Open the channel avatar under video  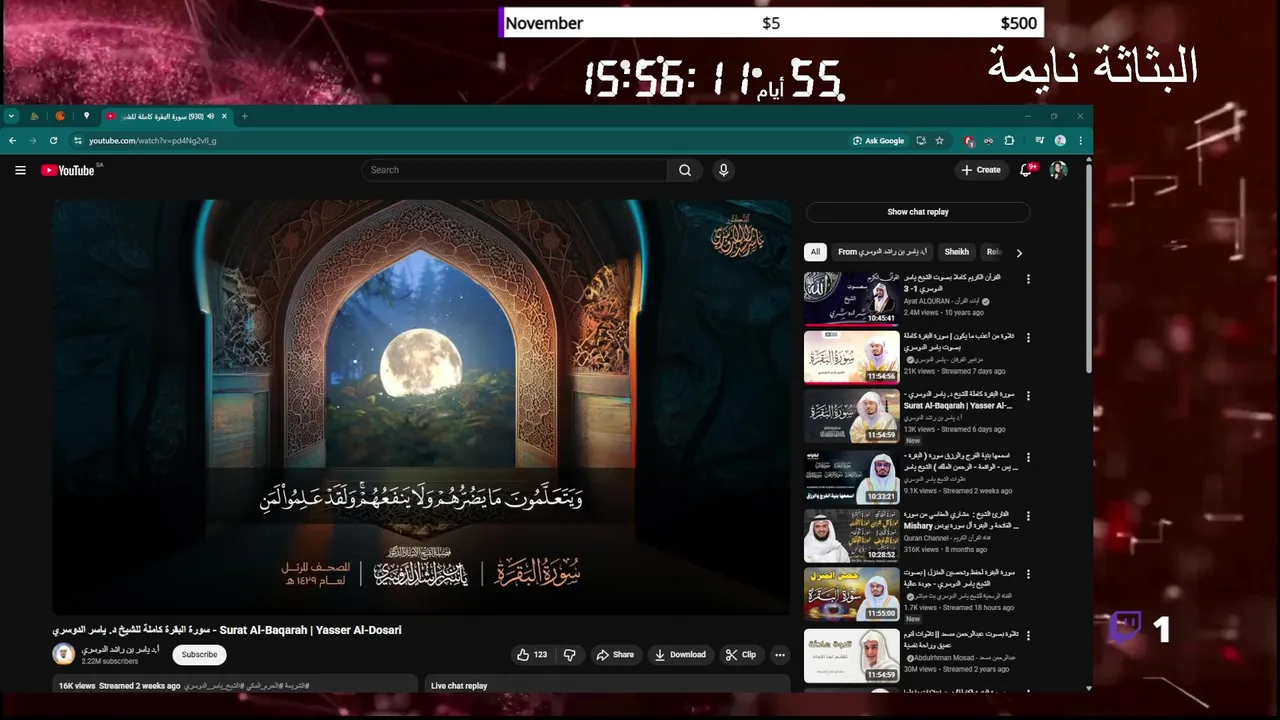(x=64, y=655)
